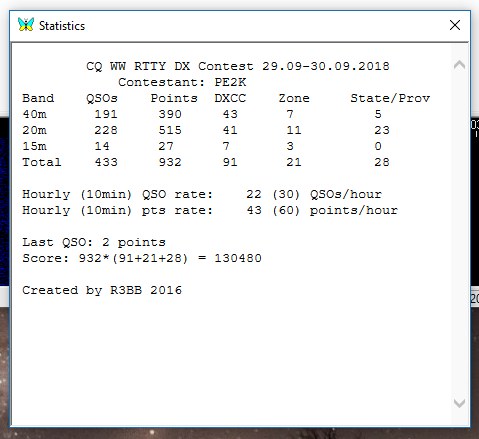Image resolution: width=479 pixels, height=439 pixels.
Task: Click the hourly pts rate line
Action: 210,210
